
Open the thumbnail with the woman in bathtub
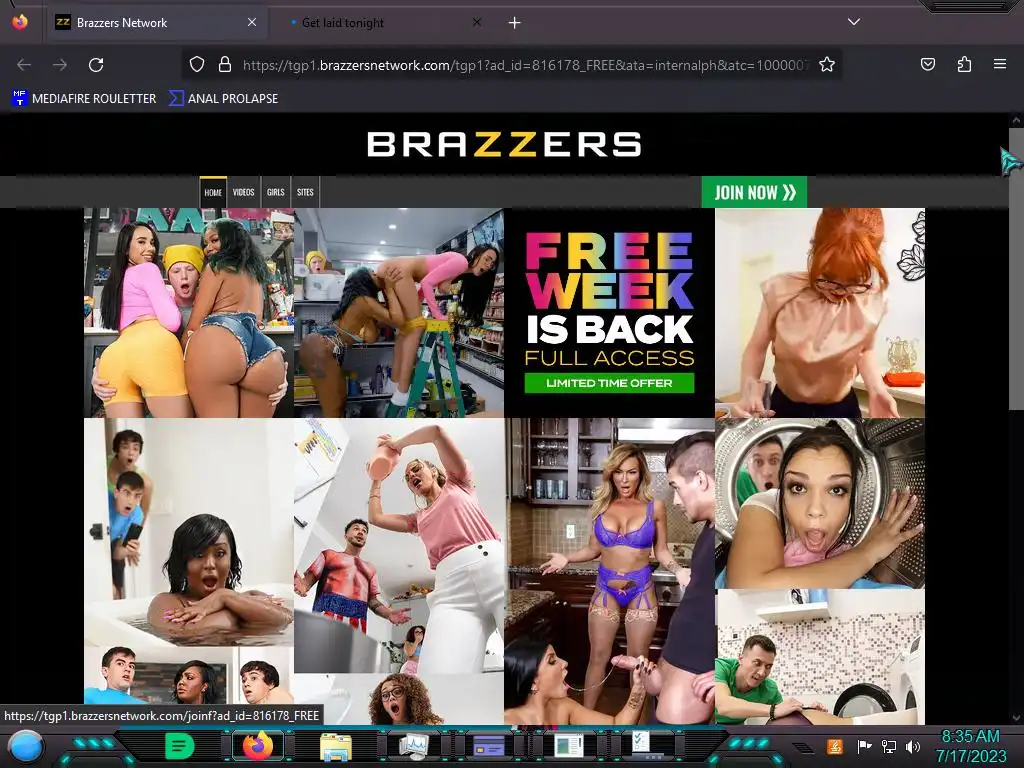click(189, 532)
